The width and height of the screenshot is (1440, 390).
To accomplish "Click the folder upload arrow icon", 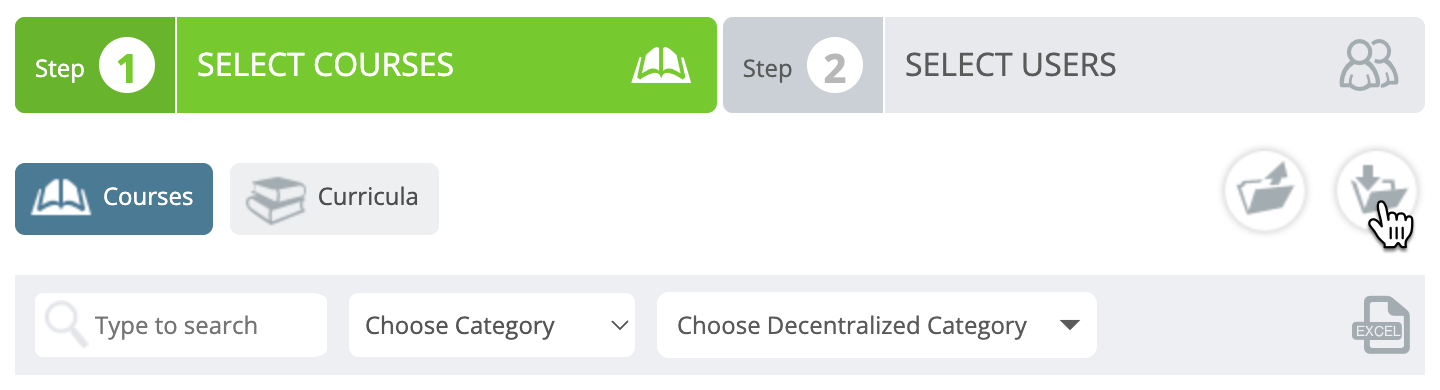I will (x=1266, y=190).
